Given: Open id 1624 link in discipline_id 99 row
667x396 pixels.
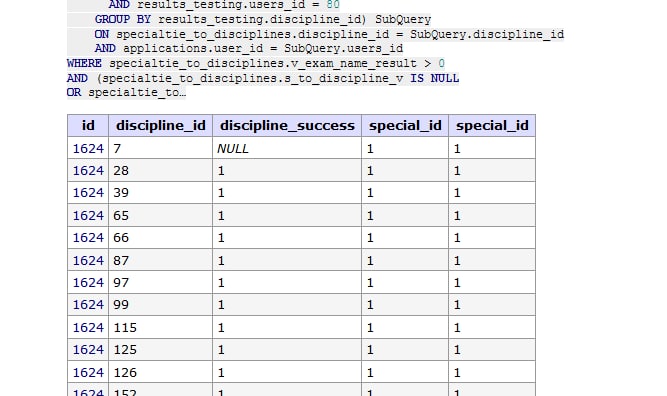Looking at the screenshot, I should tap(88, 305).
